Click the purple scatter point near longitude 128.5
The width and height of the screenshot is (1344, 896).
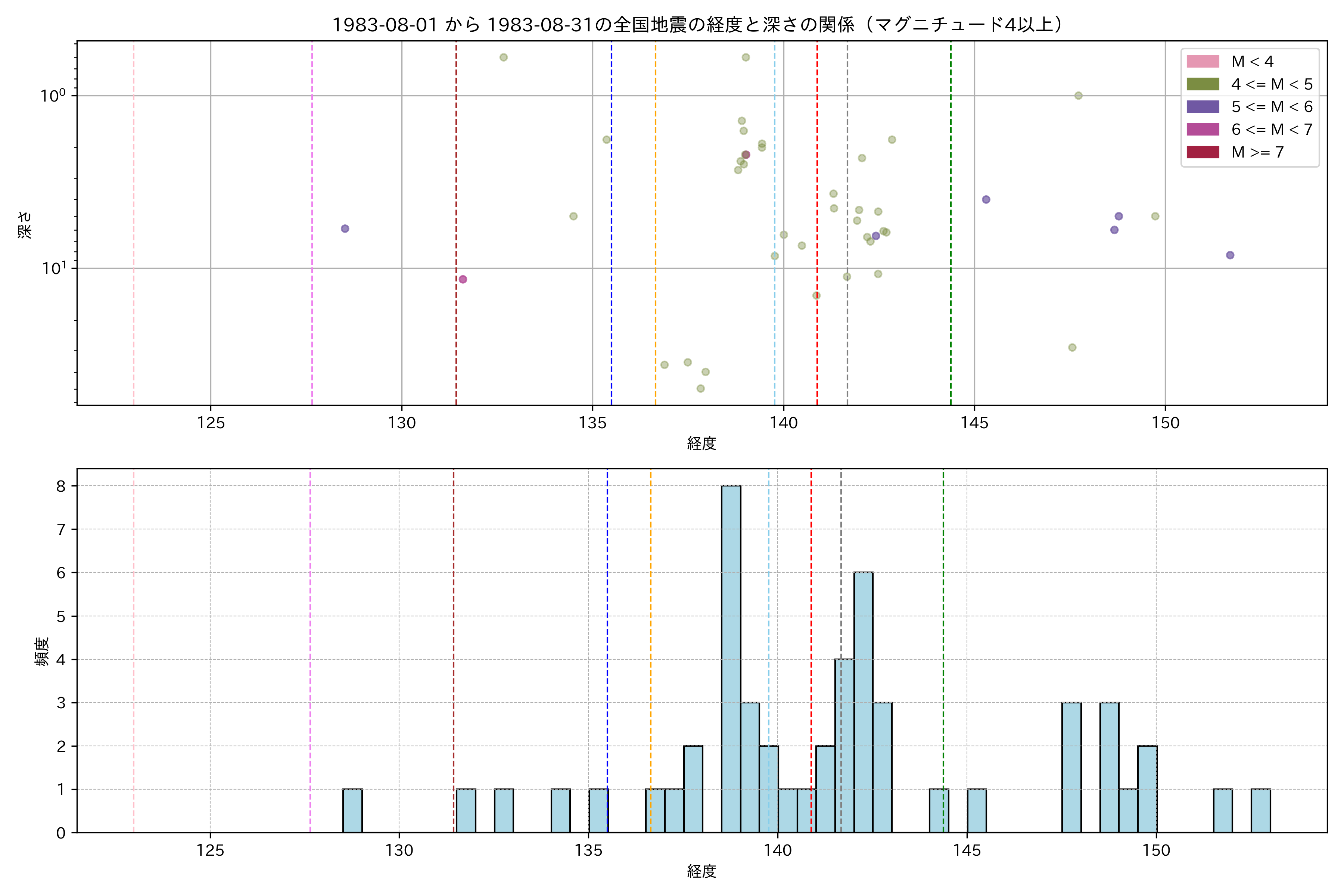click(x=345, y=228)
